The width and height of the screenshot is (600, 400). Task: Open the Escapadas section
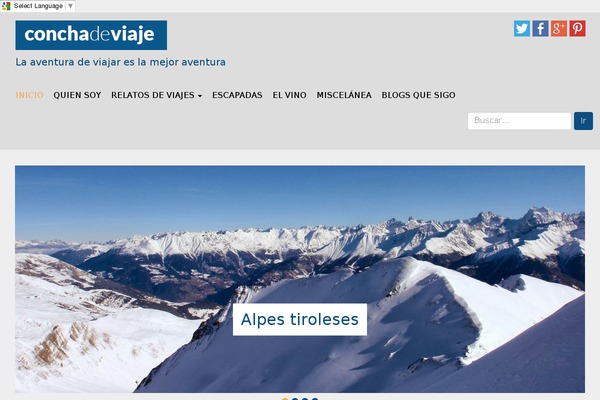click(x=237, y=95)
